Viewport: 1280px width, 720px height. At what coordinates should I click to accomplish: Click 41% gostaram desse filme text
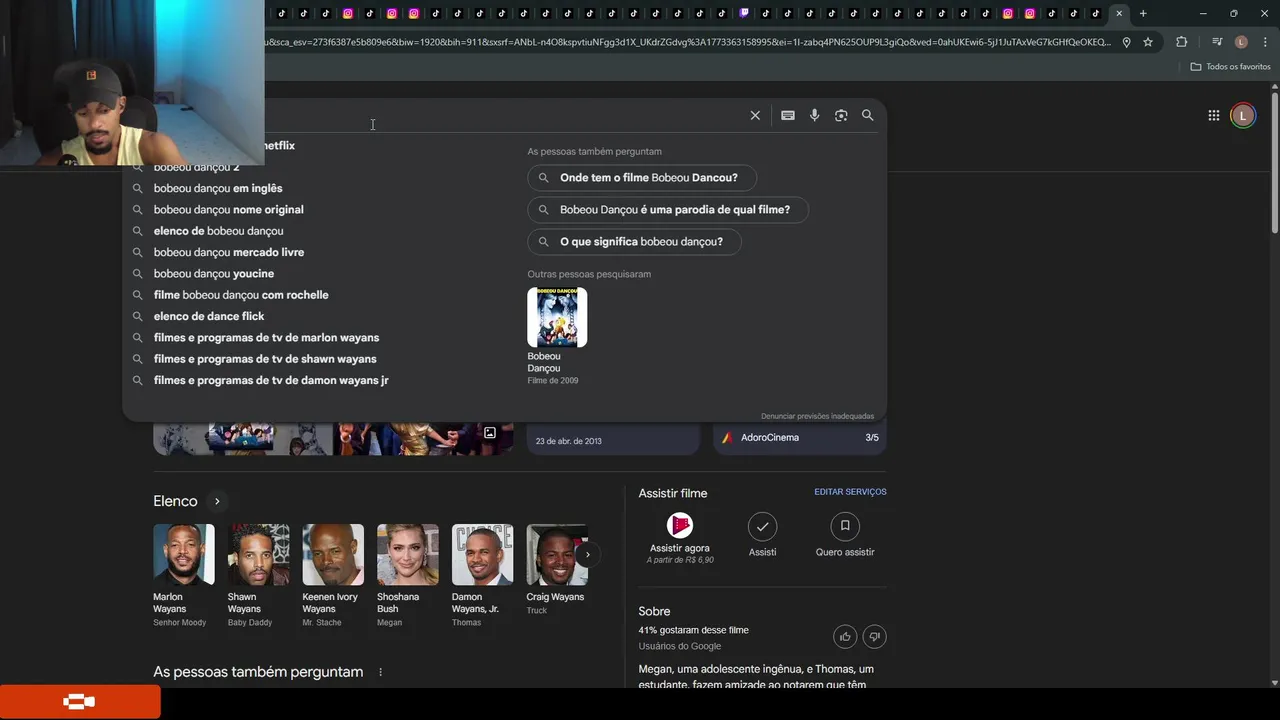click(x=693, y=630)
